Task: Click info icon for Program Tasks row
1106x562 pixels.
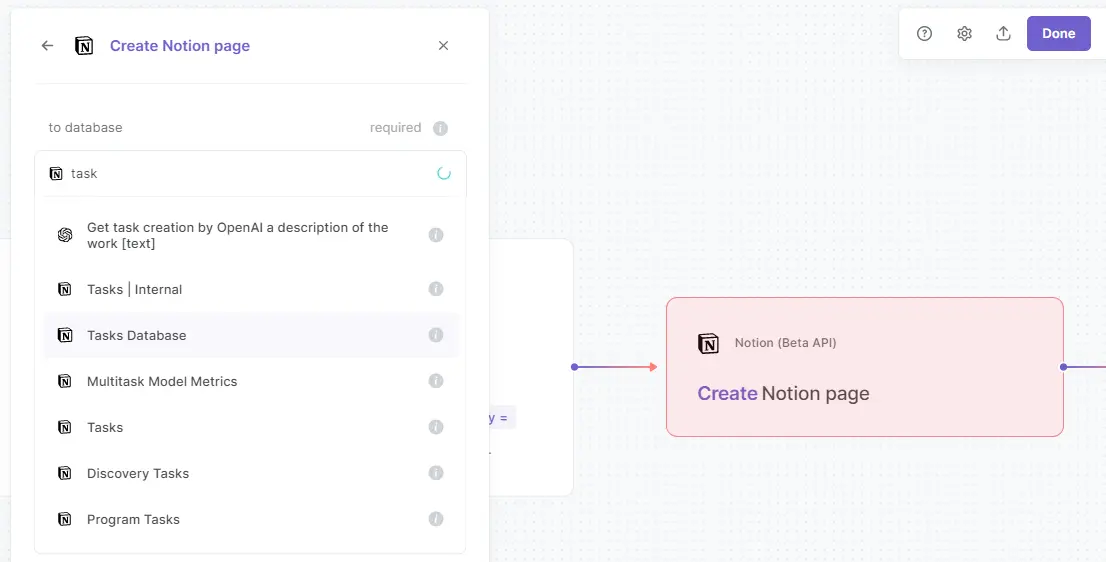Action: (x=436, y=519)
